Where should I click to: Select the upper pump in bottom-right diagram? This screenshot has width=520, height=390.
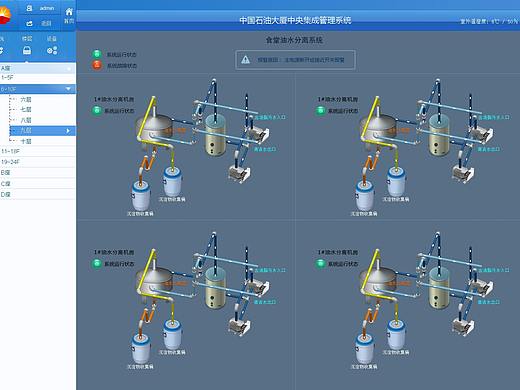pyautogui.click(x=482, y=287)
